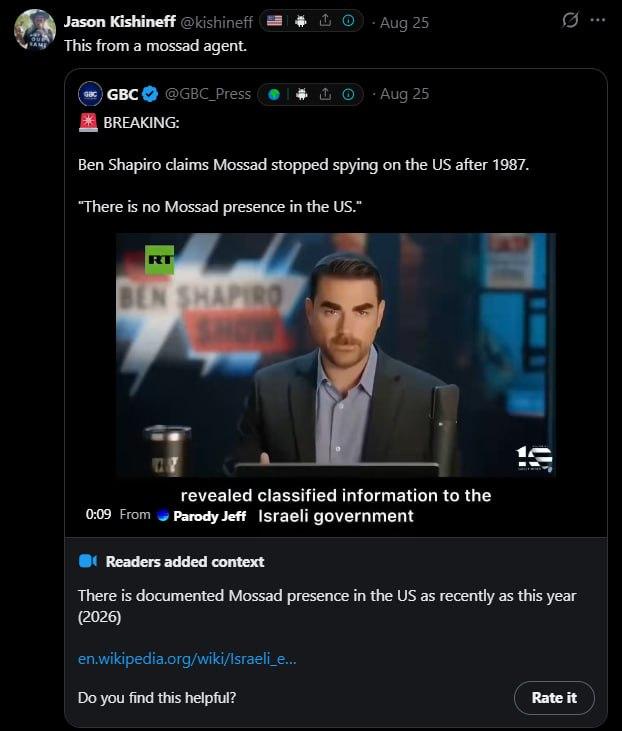Viewport: 622px width, 731px height.
Task: Click the info icon beside @GBC_Press
Action: [348, 95]
